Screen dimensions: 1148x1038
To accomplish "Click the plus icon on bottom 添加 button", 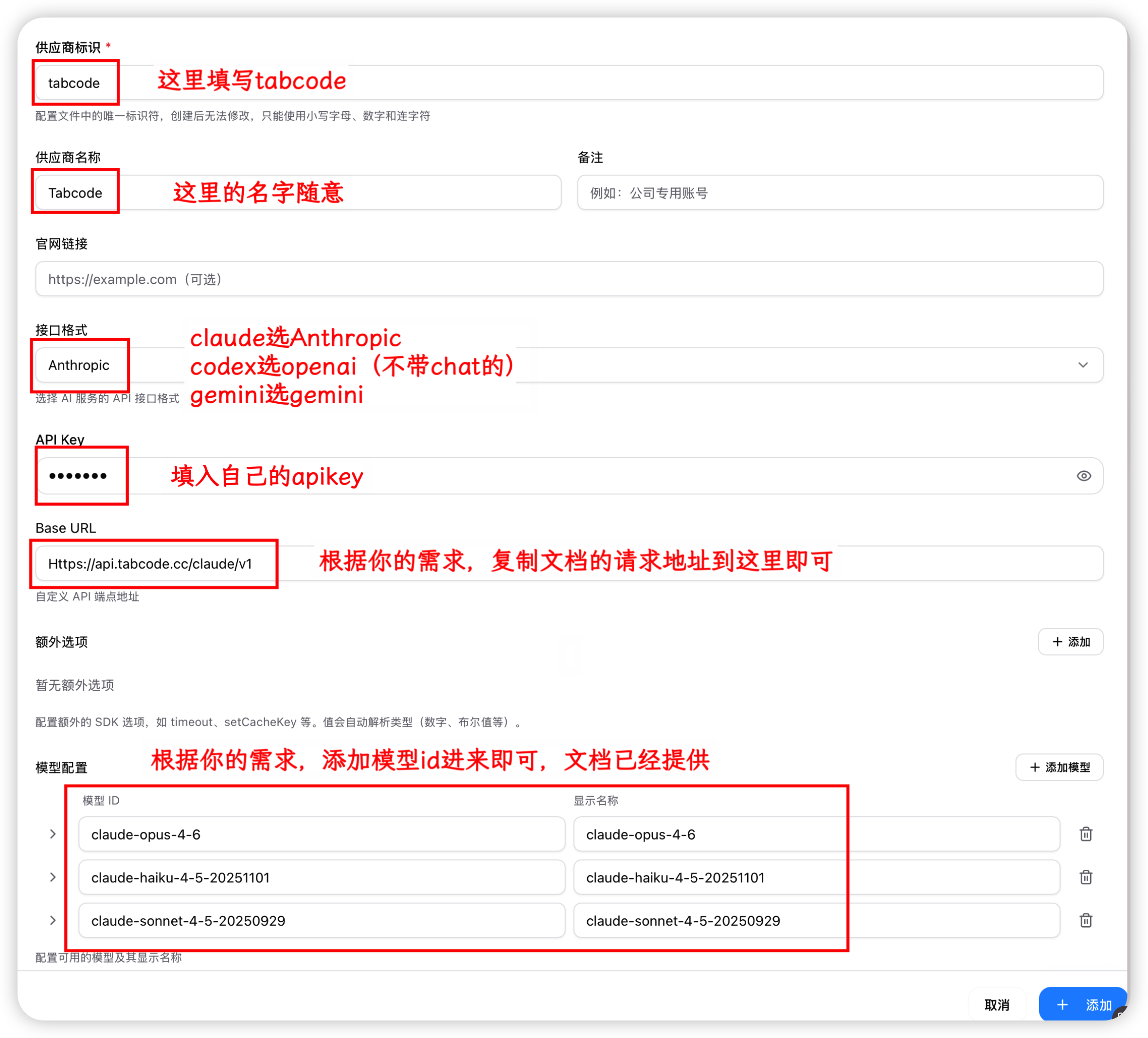I will click(x=1062, y=1004).
